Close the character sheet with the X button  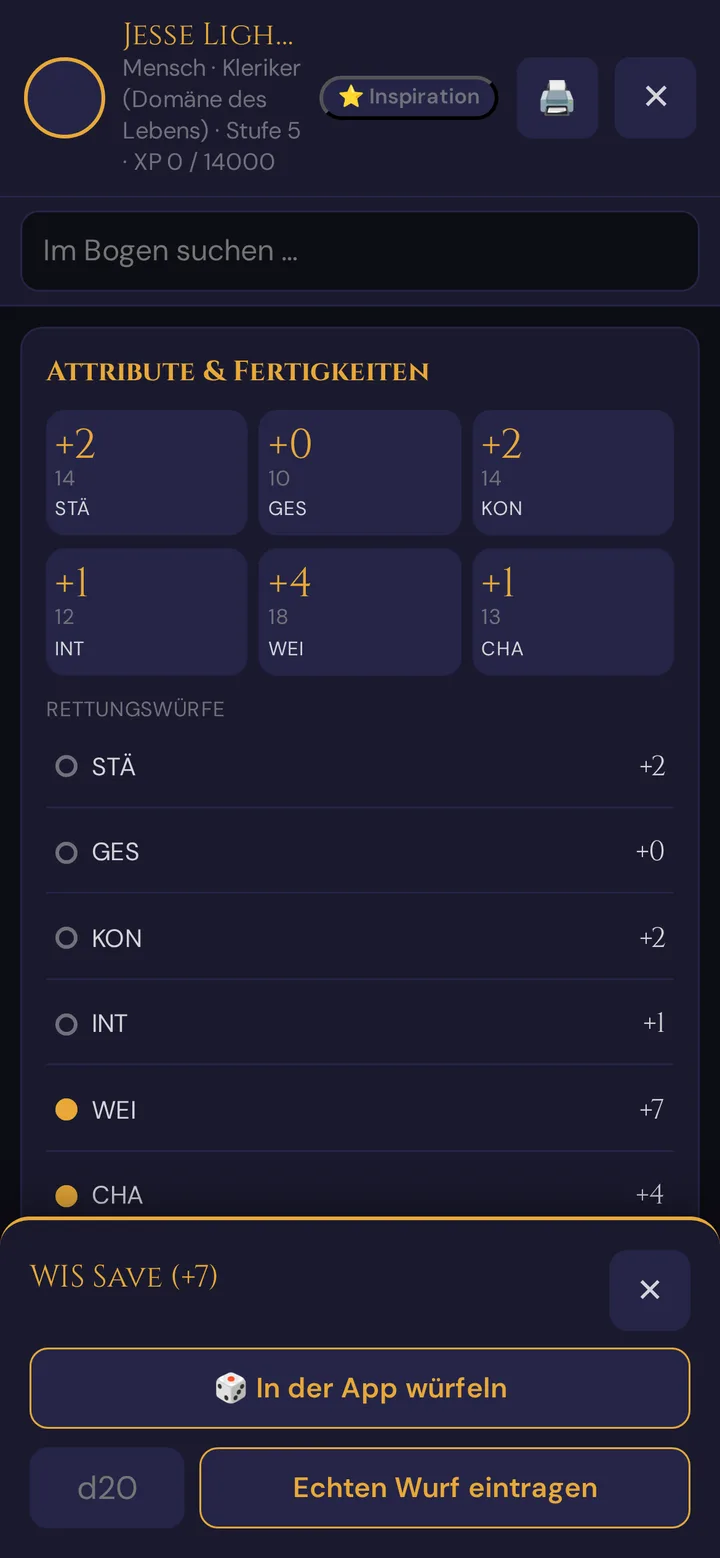[x=655, y=97]
